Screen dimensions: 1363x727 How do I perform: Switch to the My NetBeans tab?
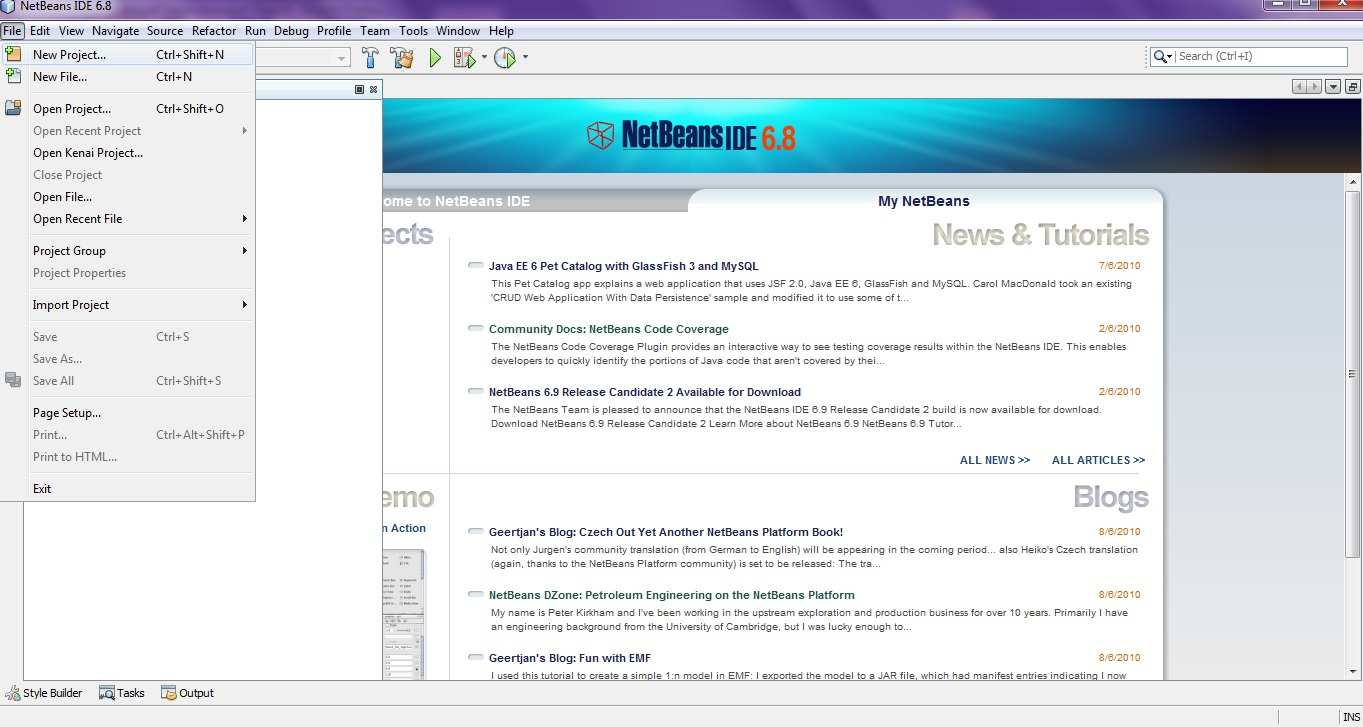(x=924, y=201)
